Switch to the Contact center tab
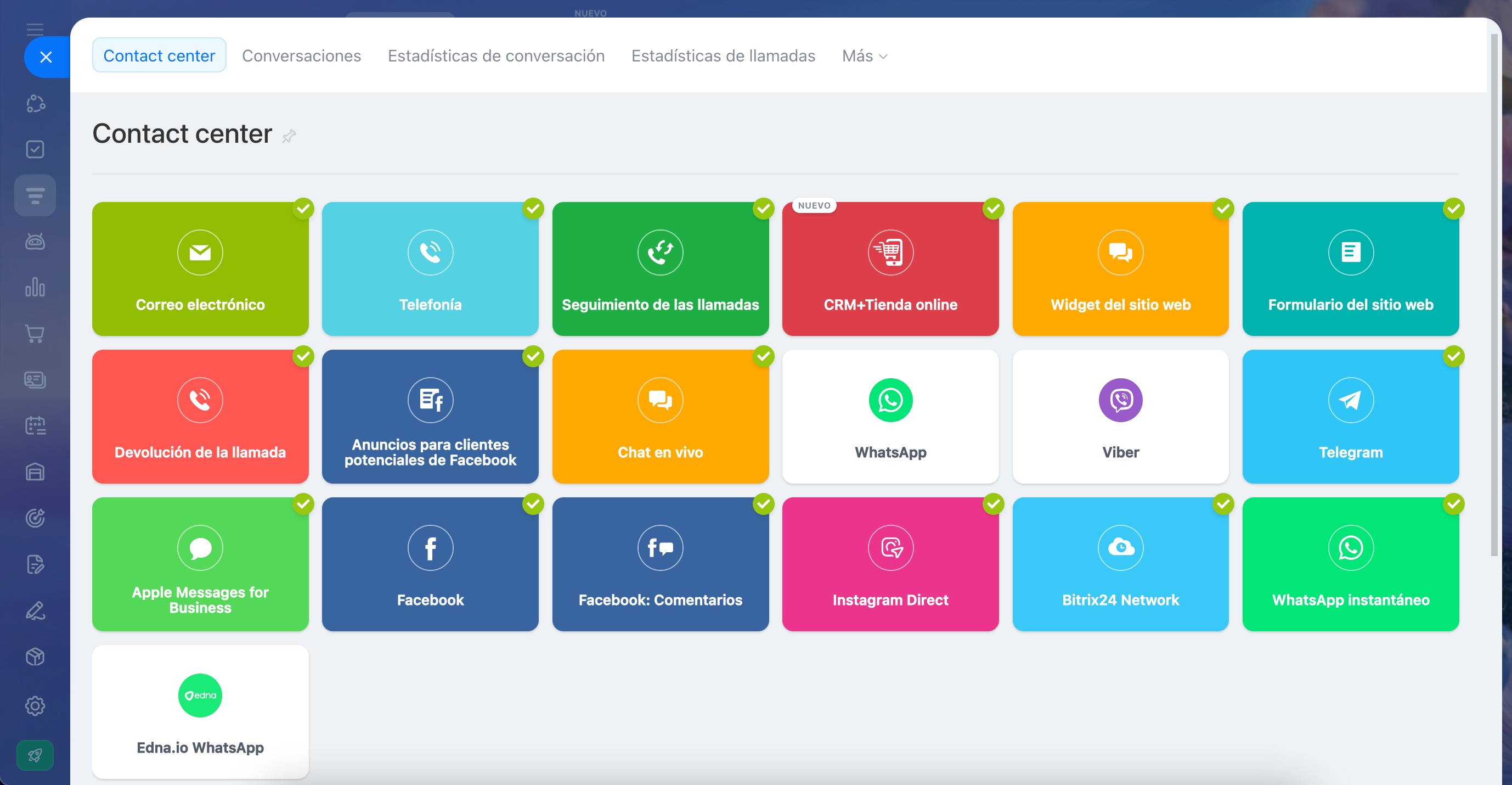The image size is (1512, 785). [159, 56]
